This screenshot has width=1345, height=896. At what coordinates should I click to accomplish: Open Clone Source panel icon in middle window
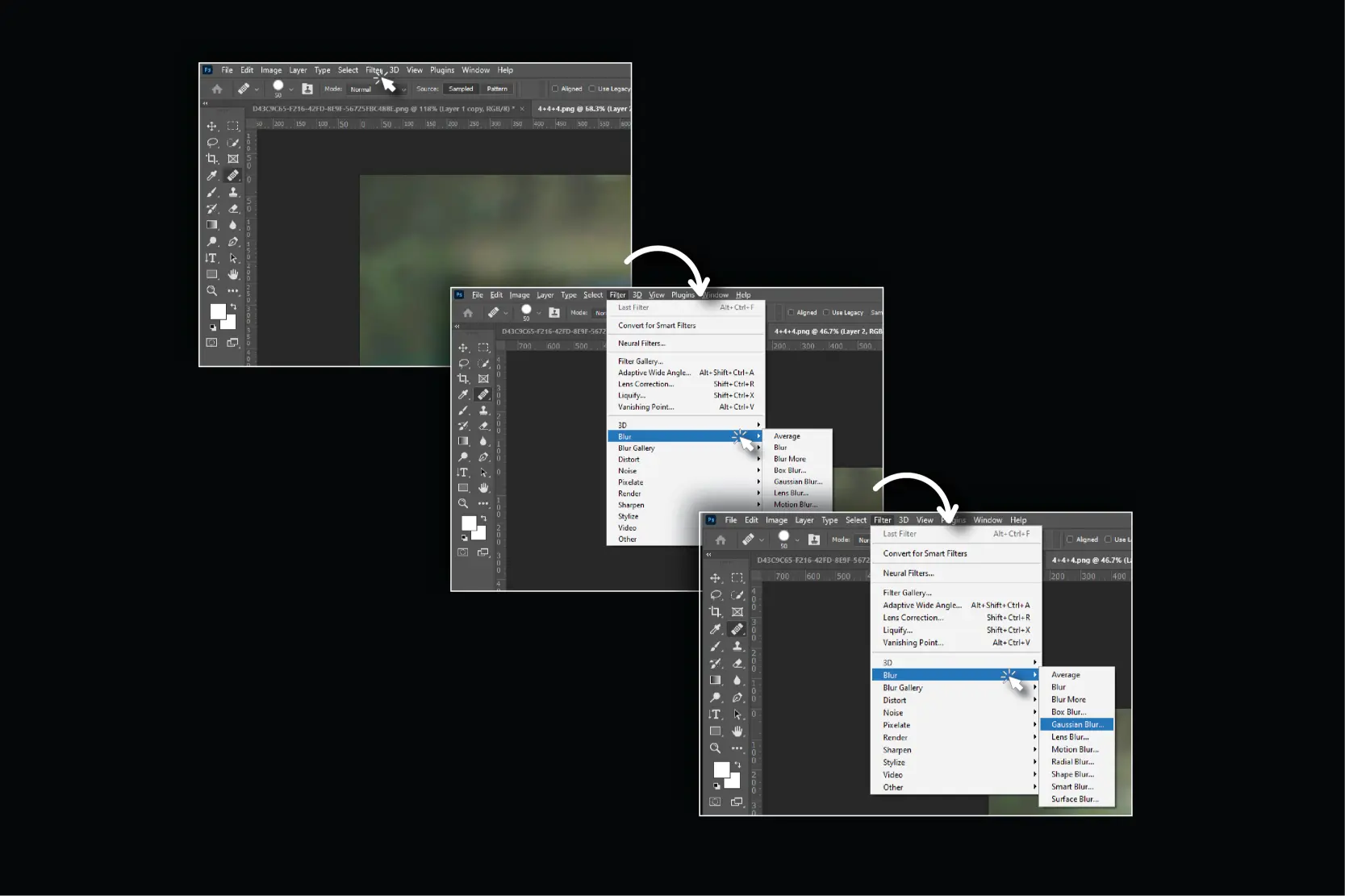coord(554,313)
